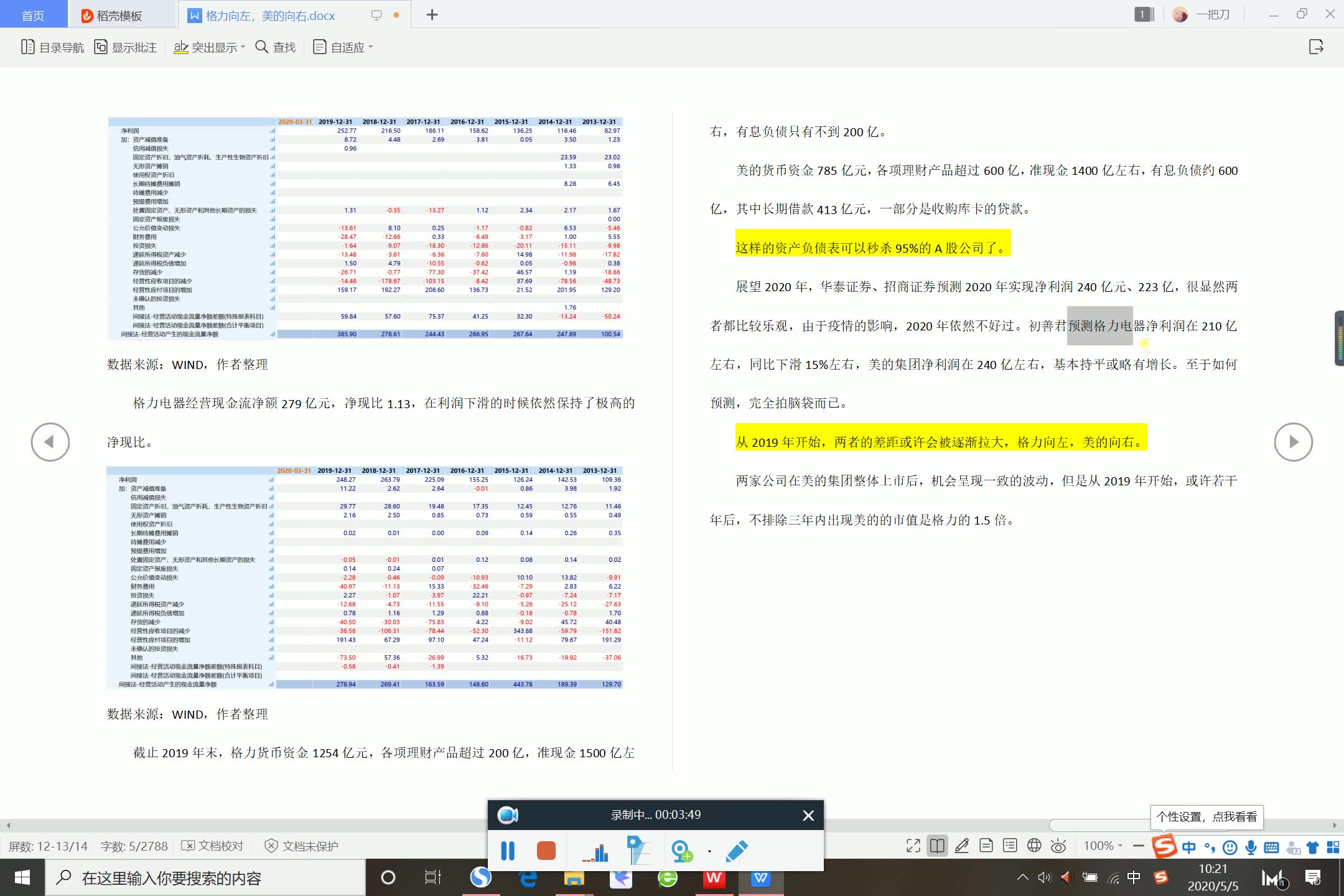Open the Sogou emoji smiley icon
This screenshot has height=896, width=1344.
pyautogui.click(x=1230, y=847)
